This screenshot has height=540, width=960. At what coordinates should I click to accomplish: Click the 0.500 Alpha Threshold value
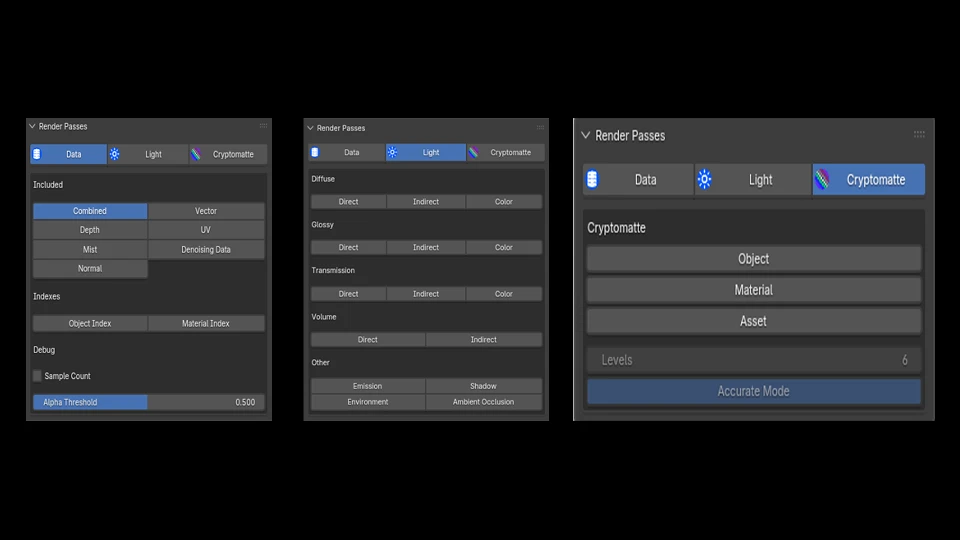[245, 402]
